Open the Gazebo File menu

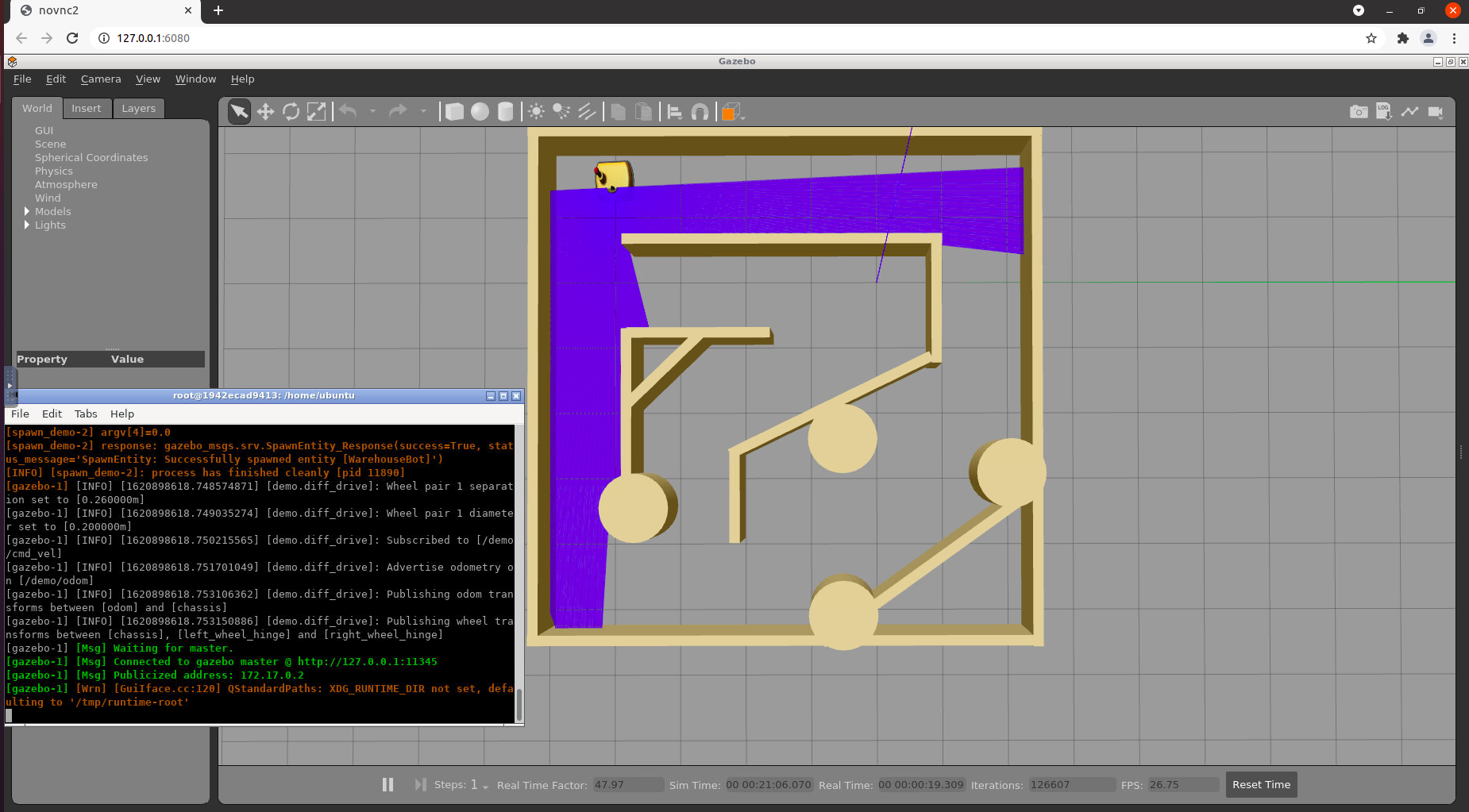point(22,79)
